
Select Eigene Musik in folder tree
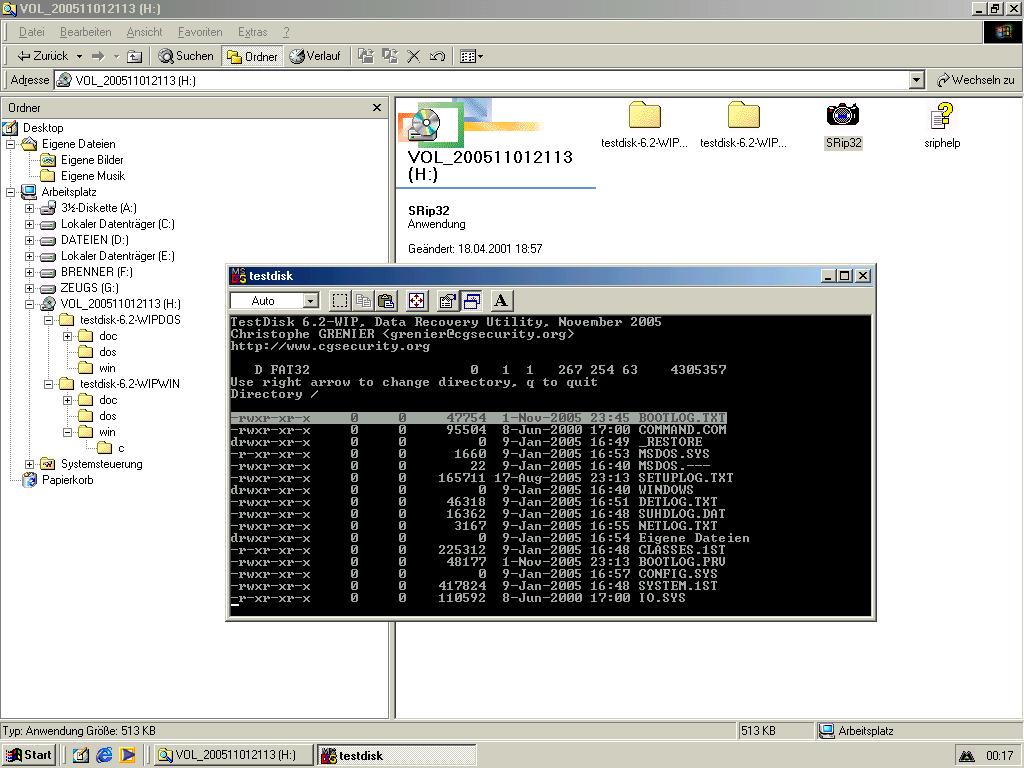(93, 176)
